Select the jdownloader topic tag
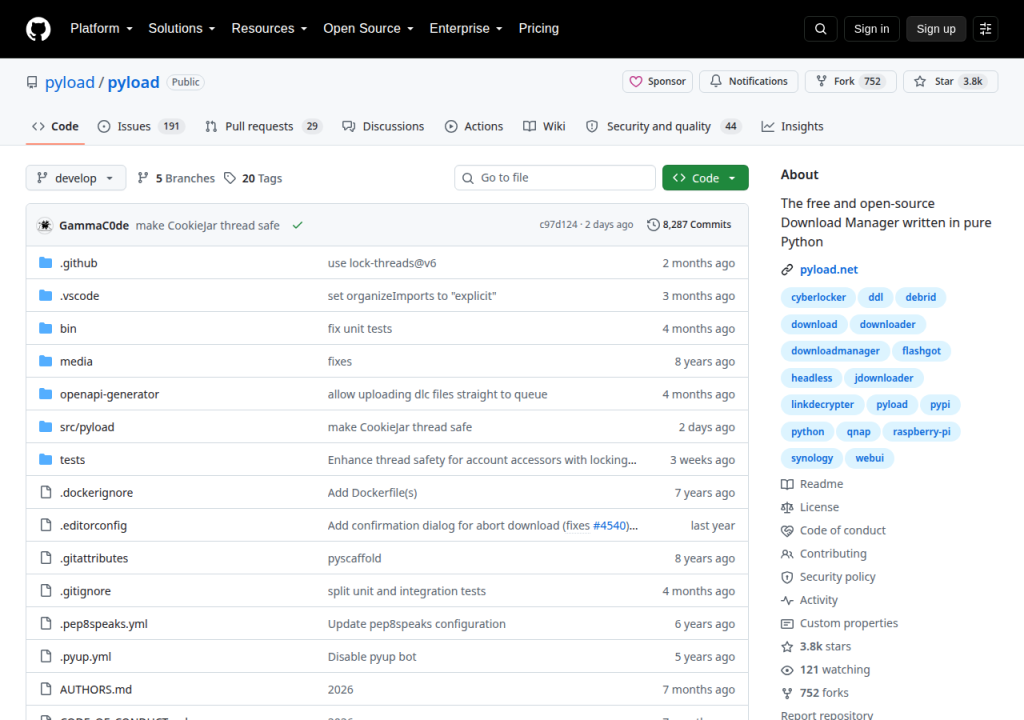The height and width of the screenshot is (720, 1024). [x=884, y=378]
